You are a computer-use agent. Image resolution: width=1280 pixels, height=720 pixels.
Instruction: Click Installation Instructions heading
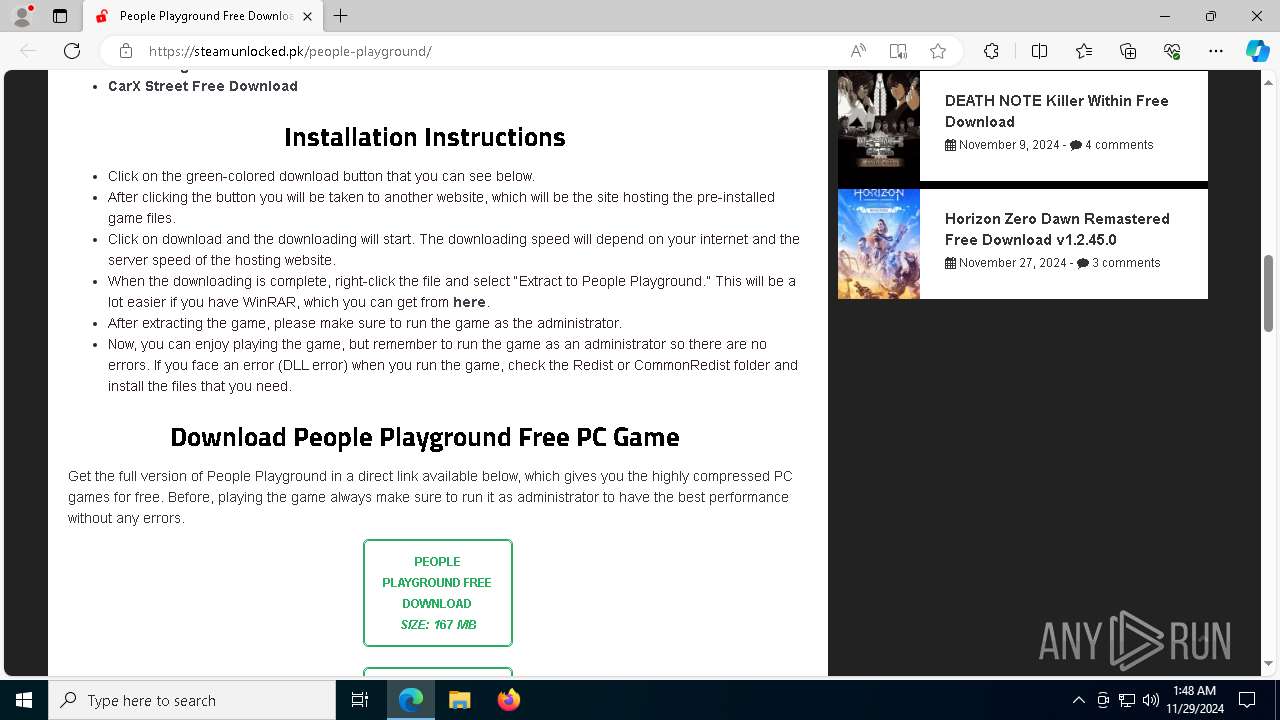pyautogui.click(x=425, y=137)
